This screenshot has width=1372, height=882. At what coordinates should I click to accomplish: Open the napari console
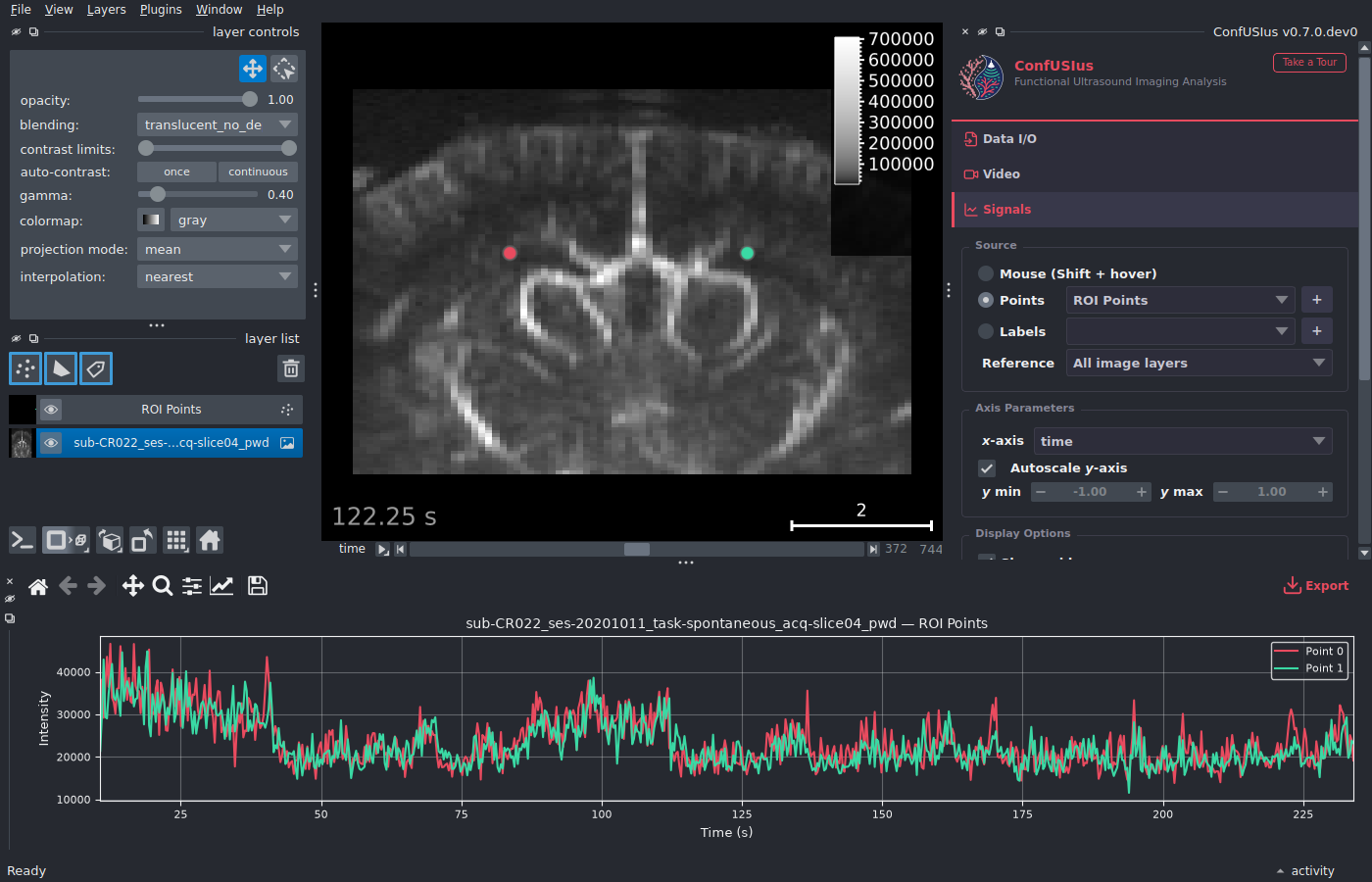(x=23, y=540)
